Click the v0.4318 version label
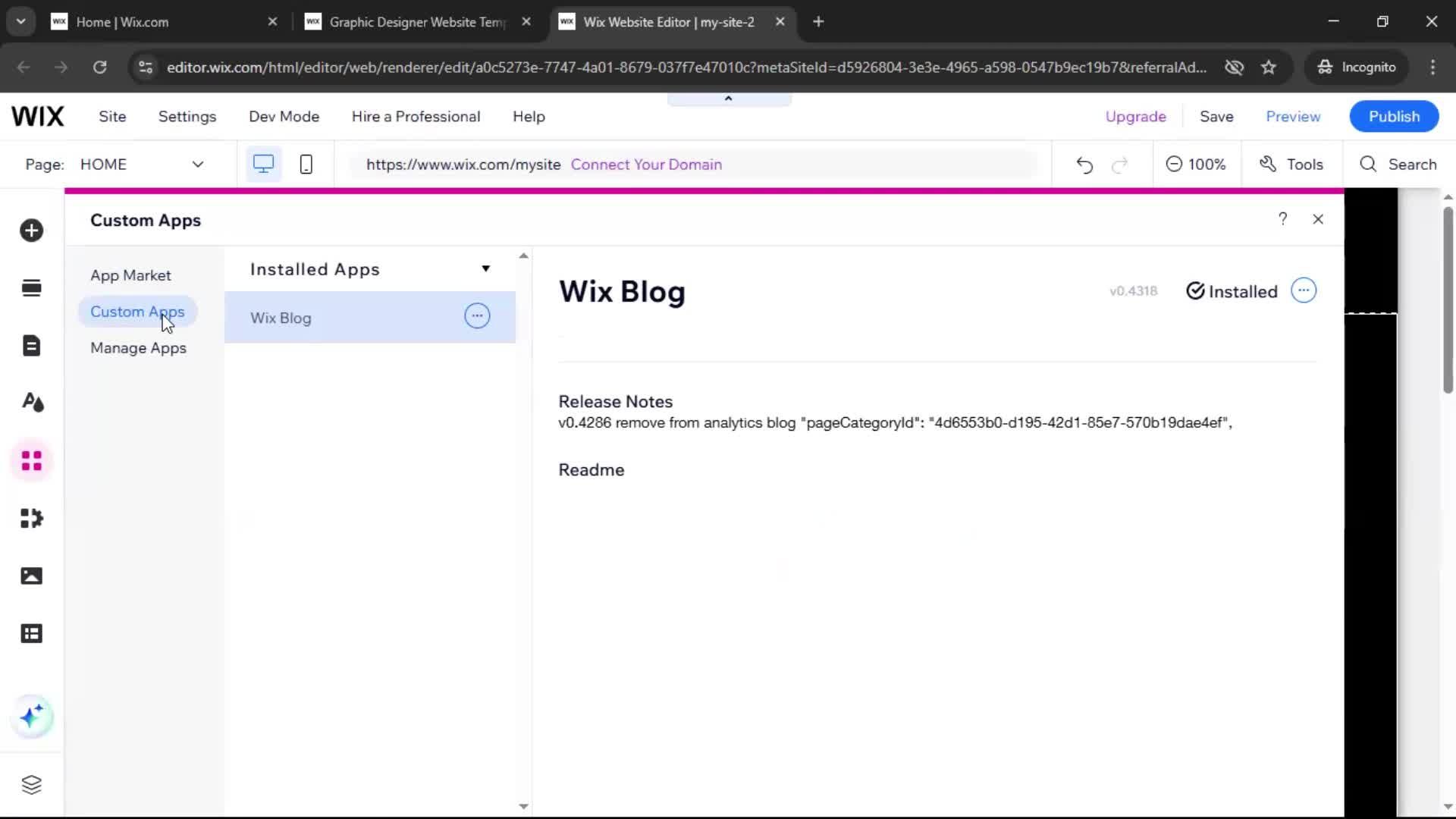Image resolution: width=1456 pixels, height=819 pixels. (1133, 291)
